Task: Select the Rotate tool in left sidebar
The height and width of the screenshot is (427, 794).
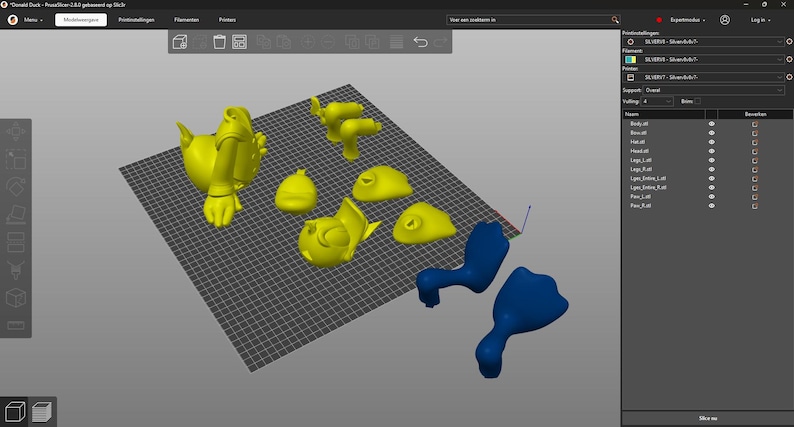Action: click(x=16, y=186)
